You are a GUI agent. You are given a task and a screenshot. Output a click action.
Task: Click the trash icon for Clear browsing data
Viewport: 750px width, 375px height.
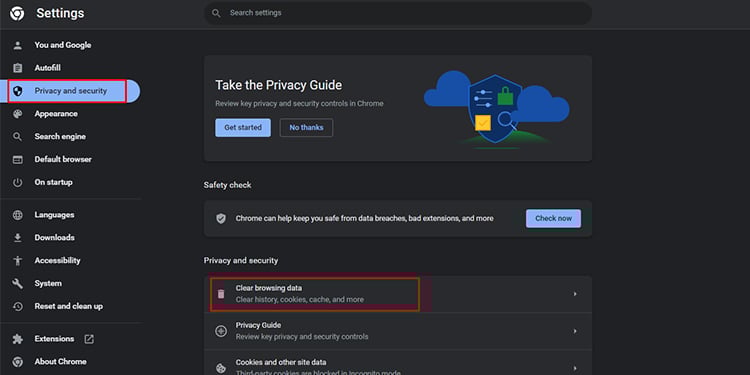pos(221,294)
